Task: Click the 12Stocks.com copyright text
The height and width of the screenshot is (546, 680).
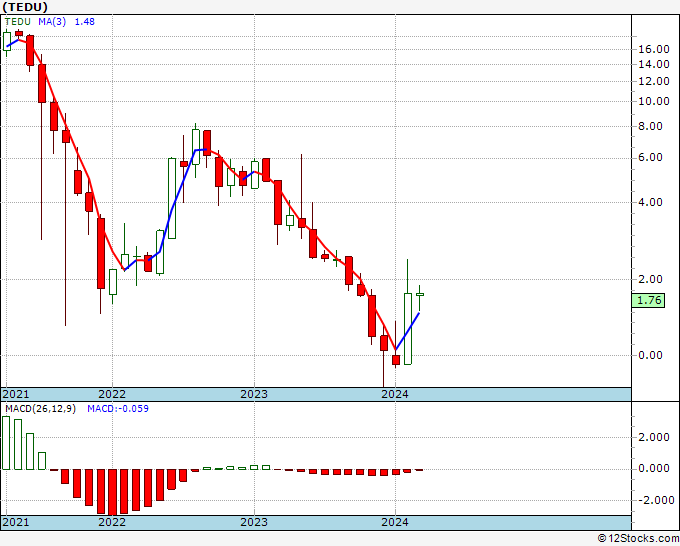Action: pos(638,539)
